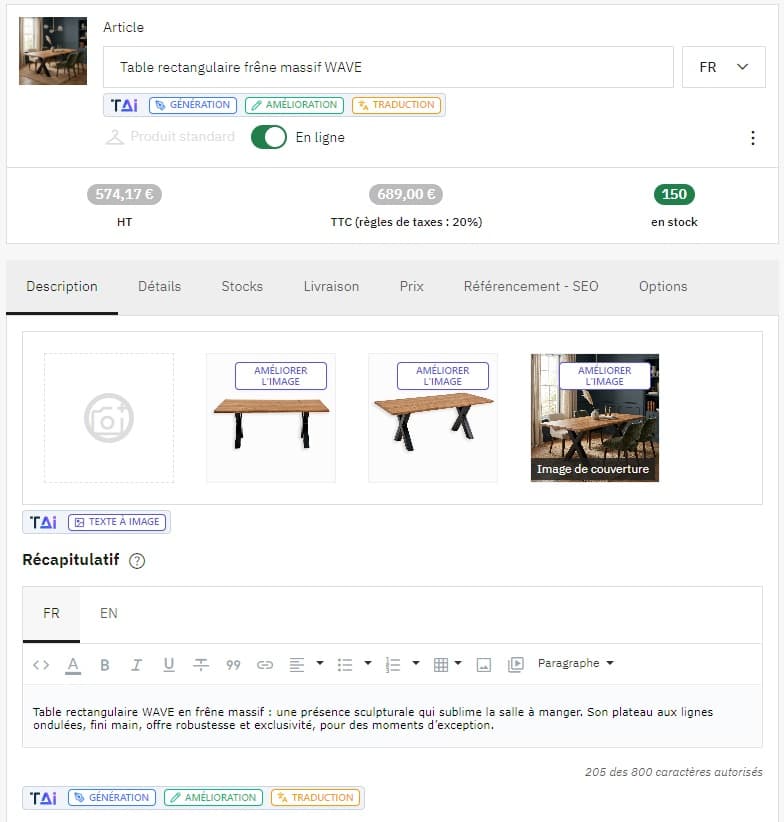Image resolution: width=784 pixels, height=822 pixels.
Task: Click bottom AMÉLIORATION button below recap
Action: coord(213,798)
